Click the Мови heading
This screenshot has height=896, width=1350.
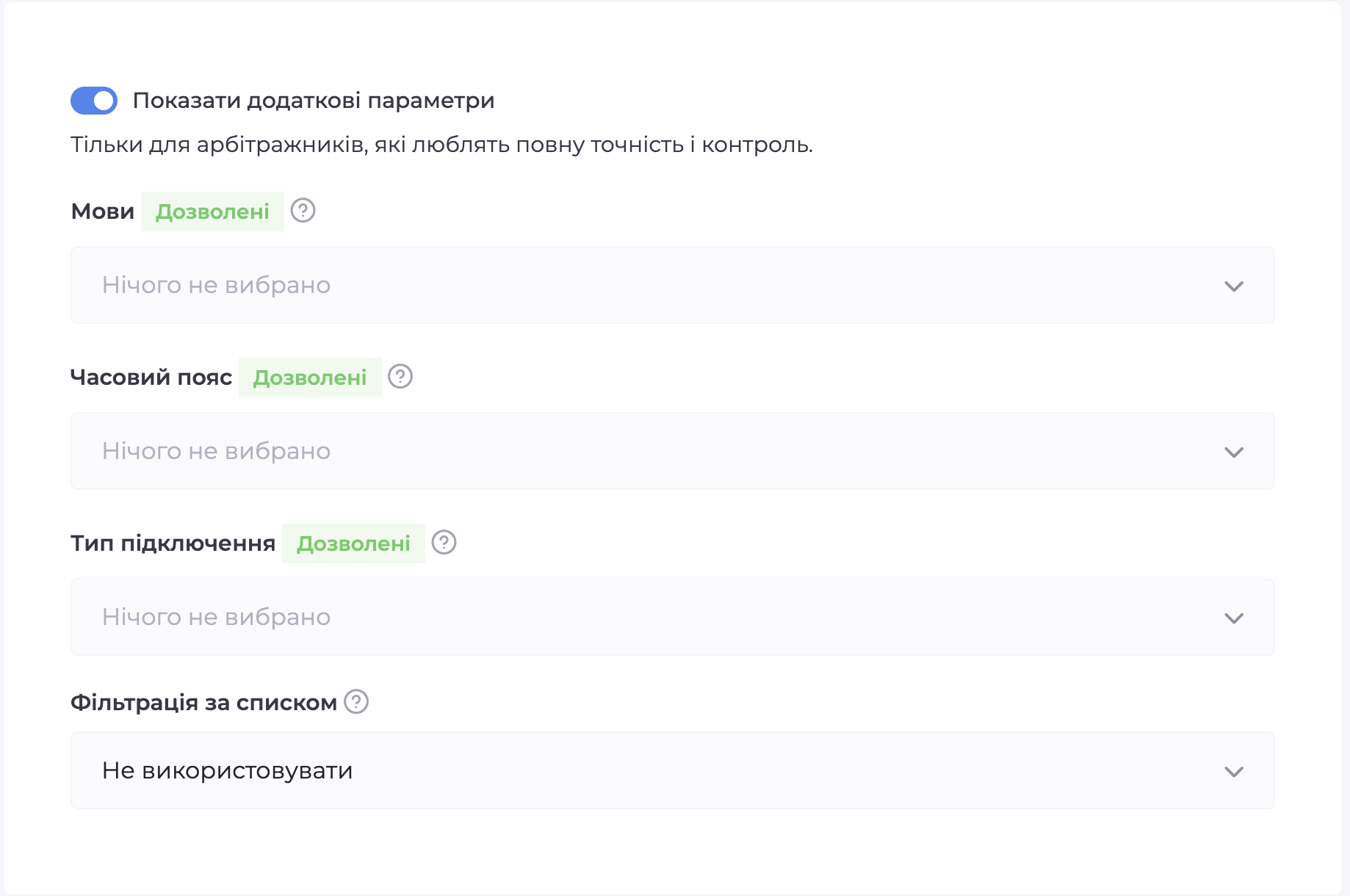click(102, 211)
